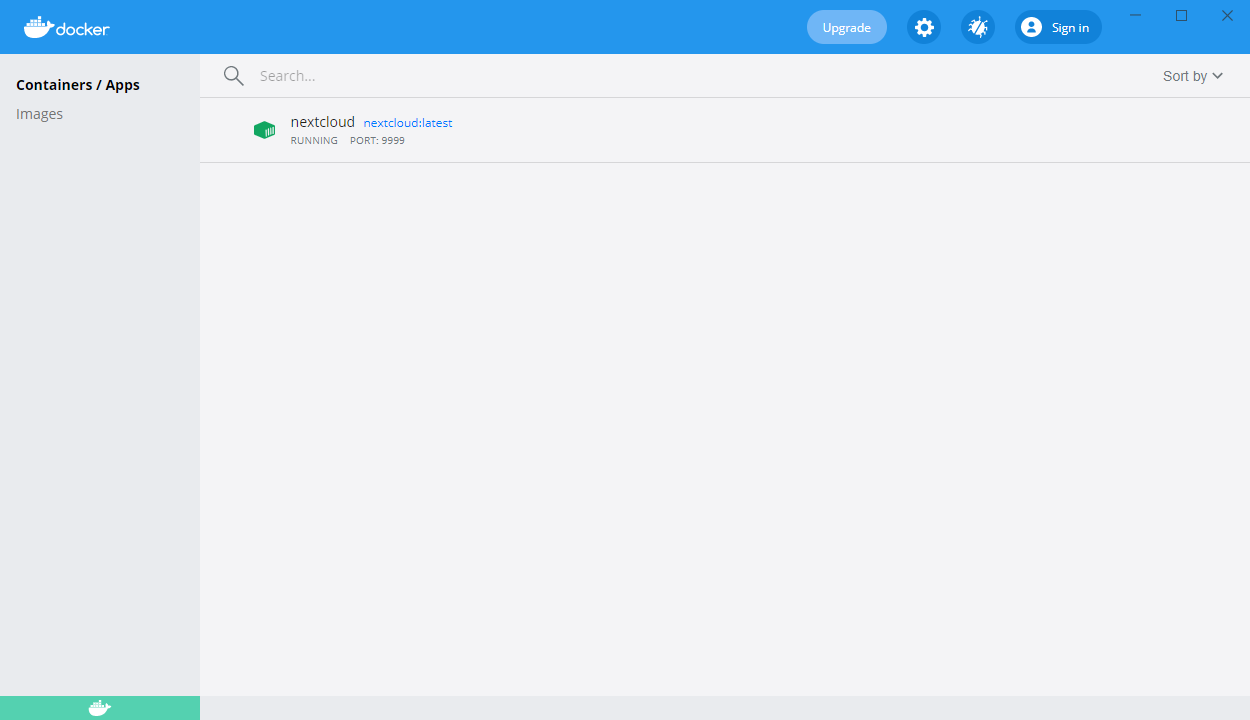This screenshot has height=720, width=1250.
Task: Click the Docker whale logo in the header
Action: [40, 27]
